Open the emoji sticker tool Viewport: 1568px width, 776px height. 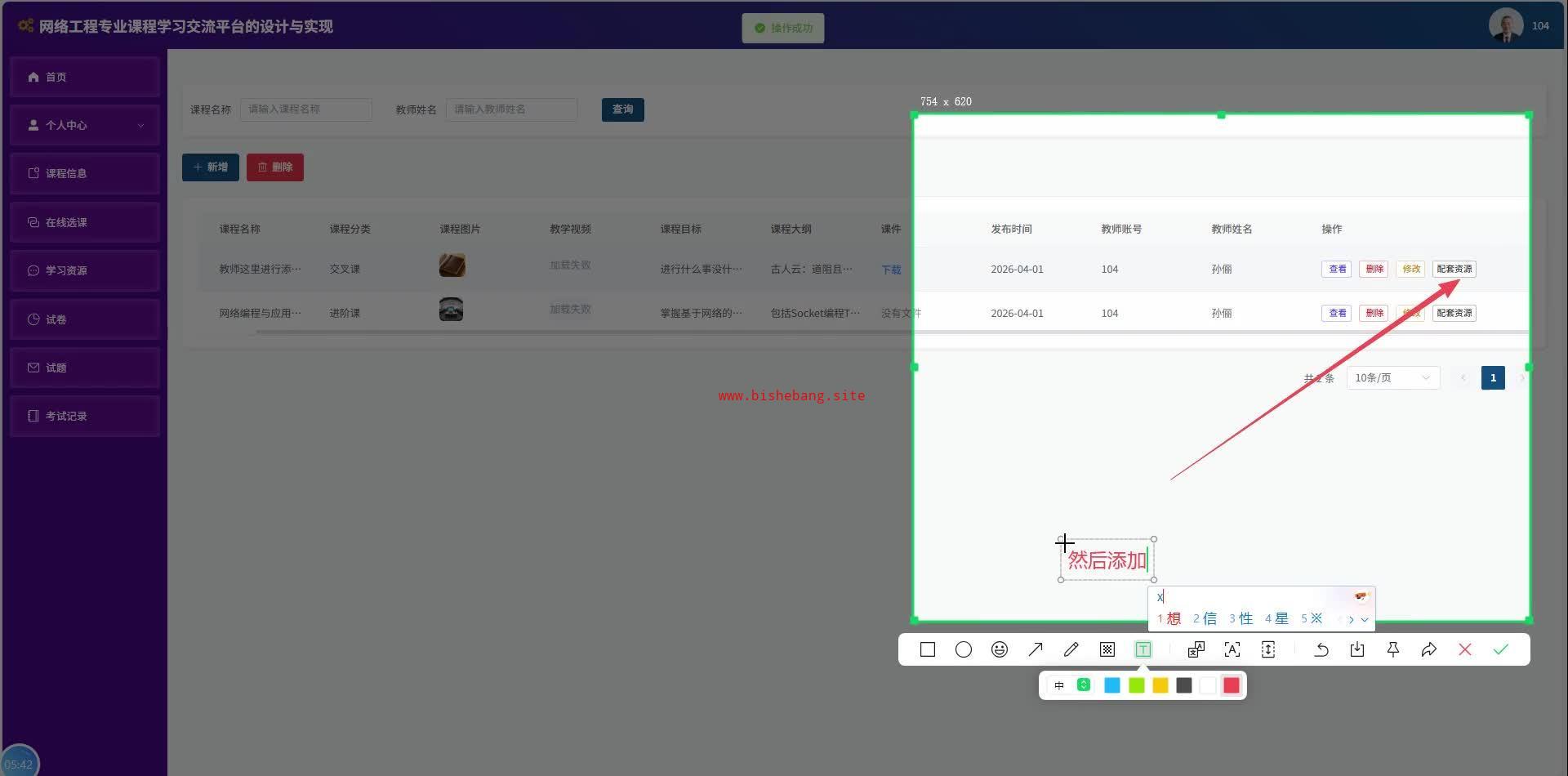point(1000,649)
